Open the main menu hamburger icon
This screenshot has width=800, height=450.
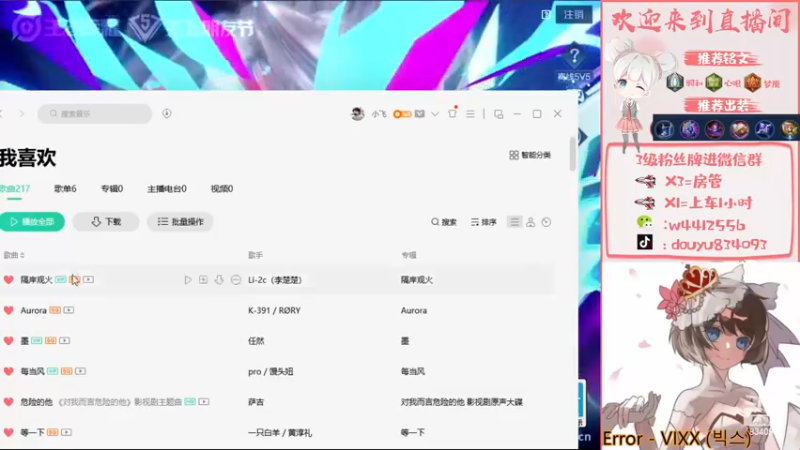[x=470, y=114]
